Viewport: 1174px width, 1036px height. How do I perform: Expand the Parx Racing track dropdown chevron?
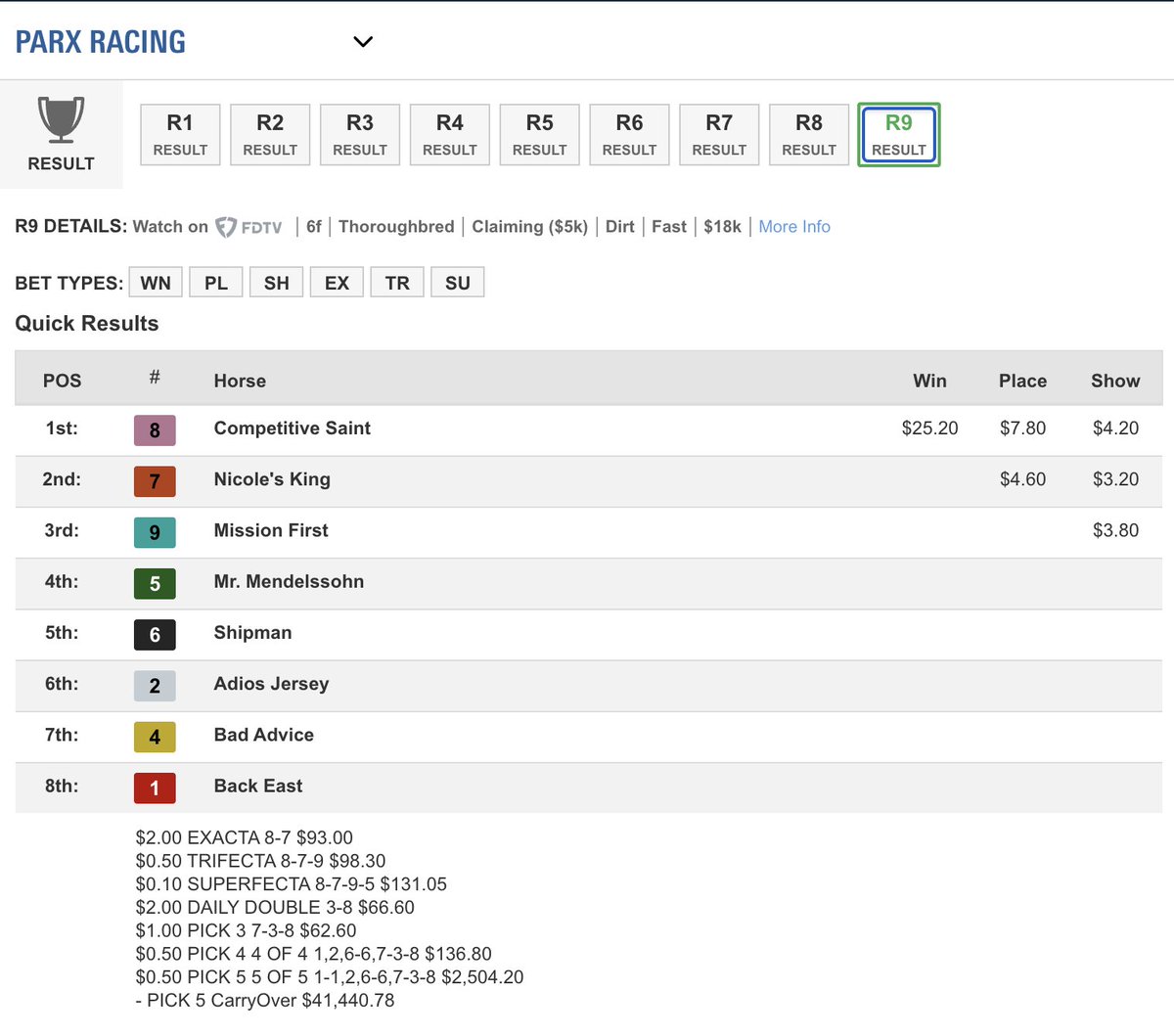click(363, 42)
